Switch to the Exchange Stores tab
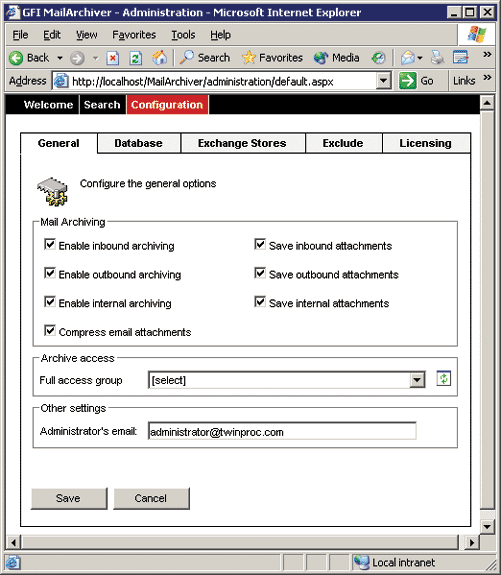The image size is (501, 575). click(x=242, y=143)
